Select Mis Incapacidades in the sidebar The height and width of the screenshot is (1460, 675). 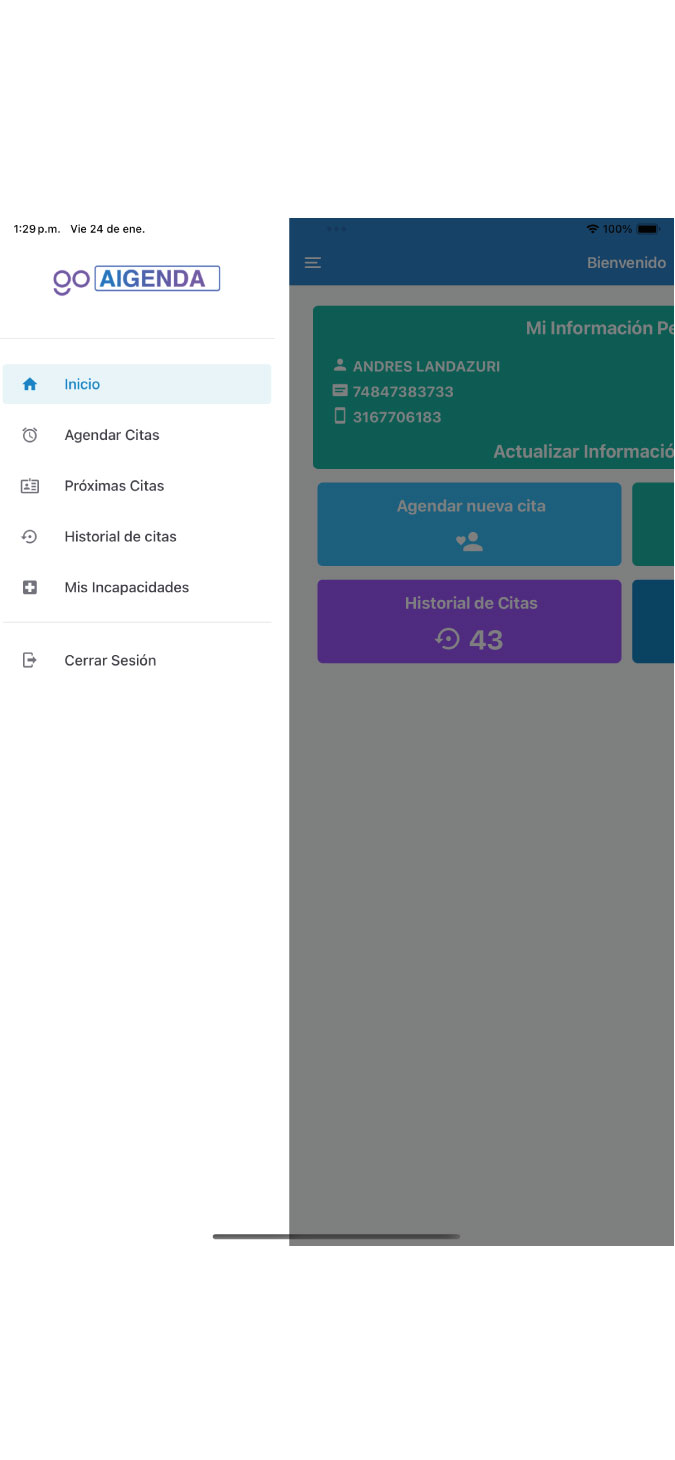click(x=126, y=588)
